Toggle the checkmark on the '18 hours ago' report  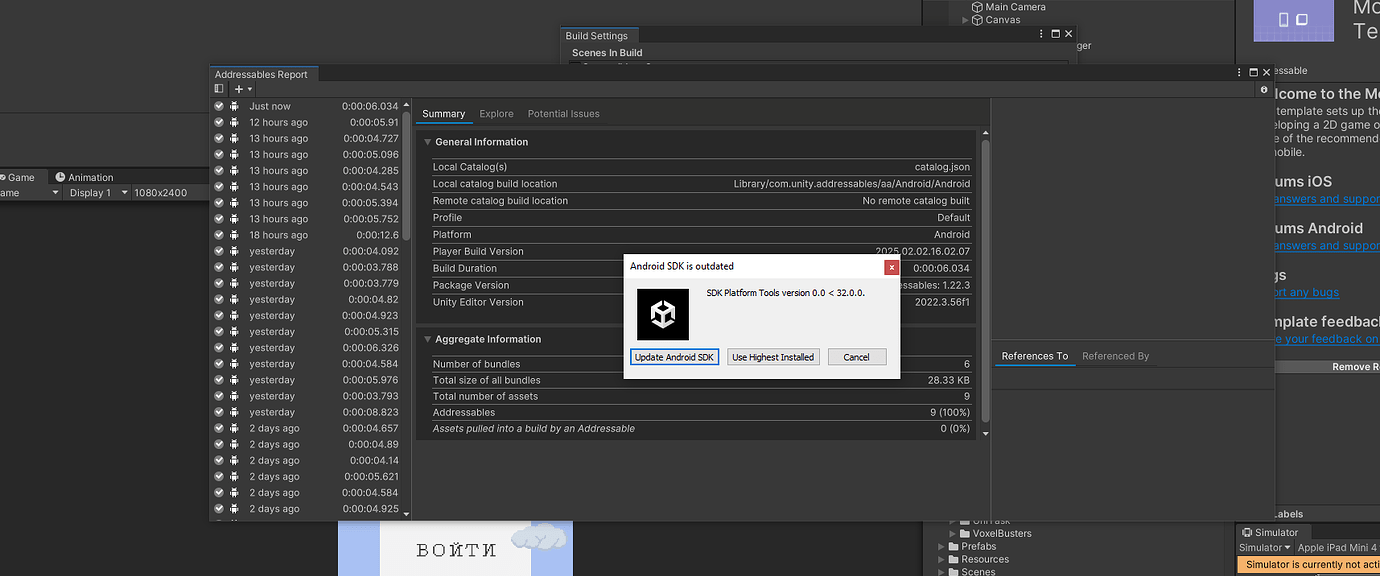click(x=218, y=234)
